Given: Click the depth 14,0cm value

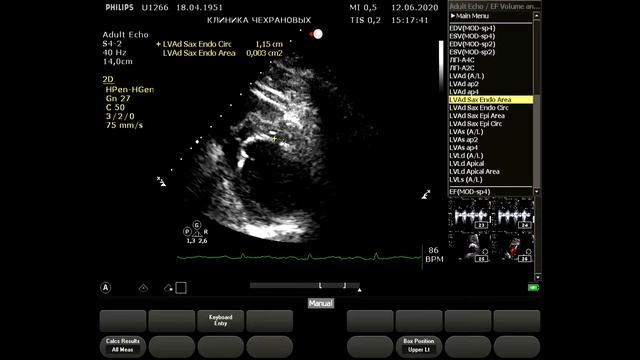Looking at the screenshot, I should point(118,62).
